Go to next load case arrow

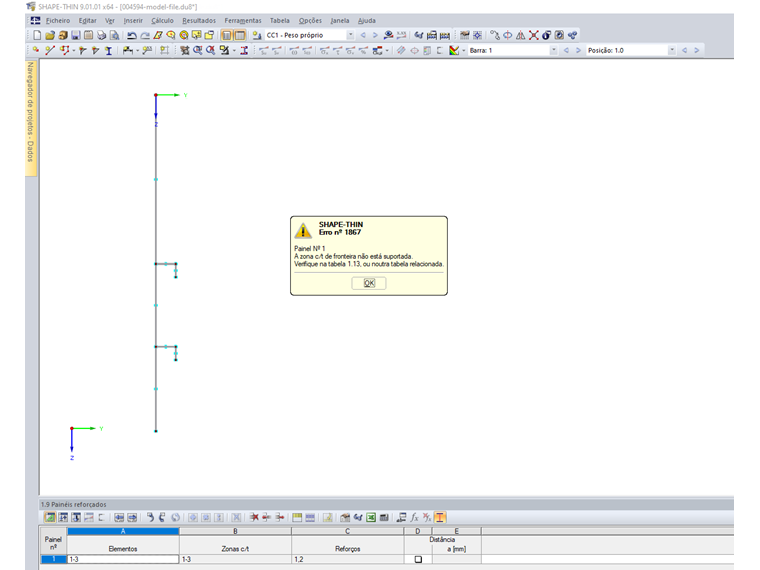(375, 35)
